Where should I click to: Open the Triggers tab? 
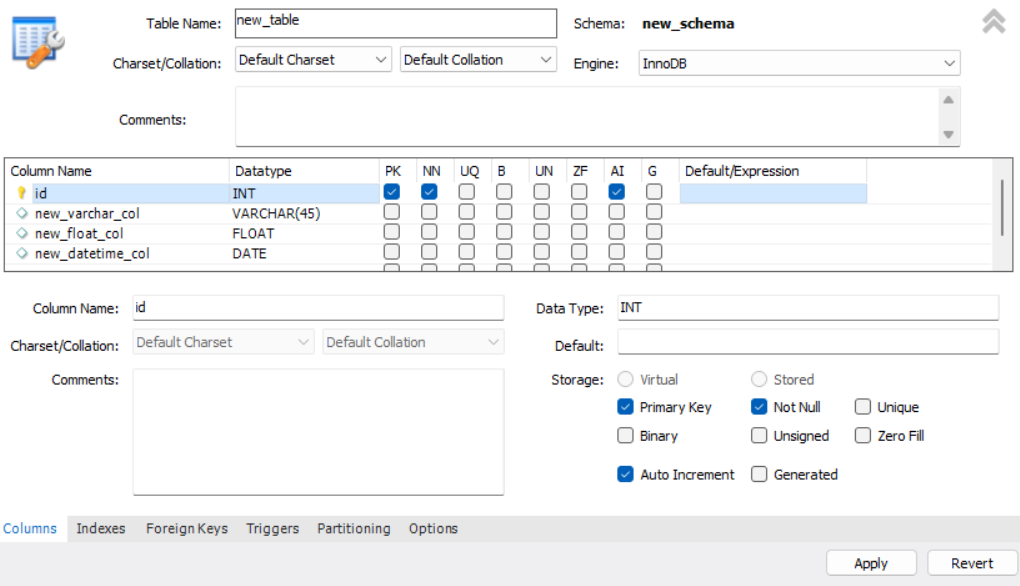pos(273,529)
